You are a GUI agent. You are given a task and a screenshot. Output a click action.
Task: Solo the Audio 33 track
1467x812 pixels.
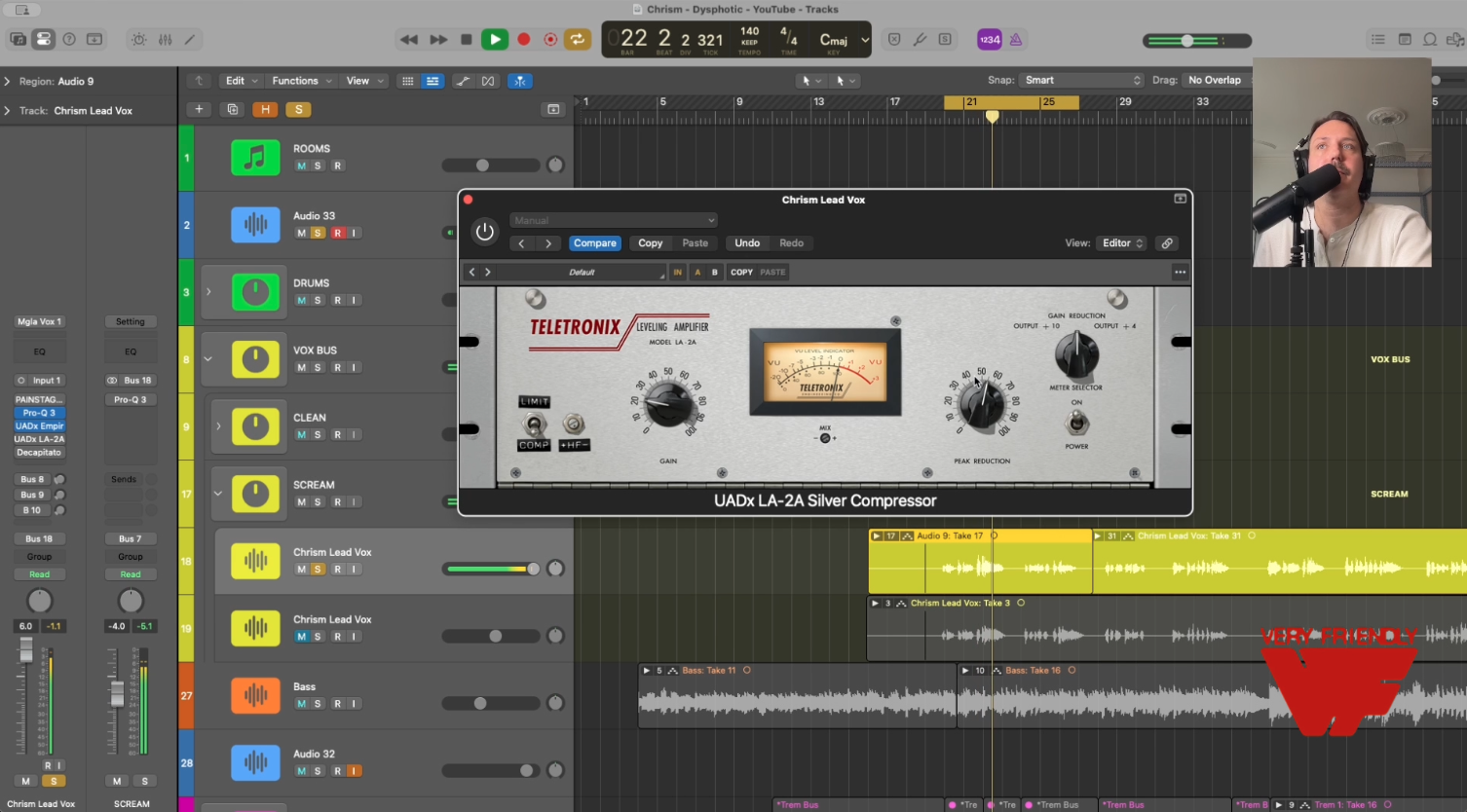pyautogui.click(x=318, y=233)
